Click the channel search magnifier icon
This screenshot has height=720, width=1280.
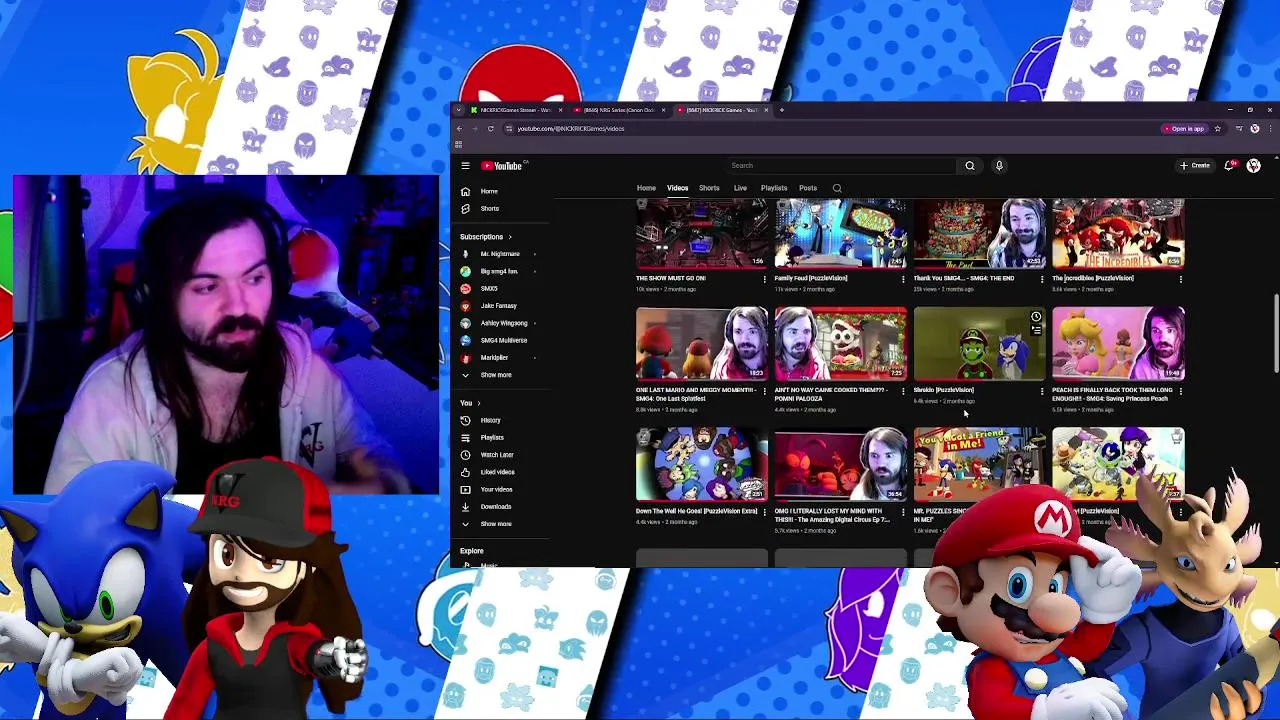click(837, 188)
